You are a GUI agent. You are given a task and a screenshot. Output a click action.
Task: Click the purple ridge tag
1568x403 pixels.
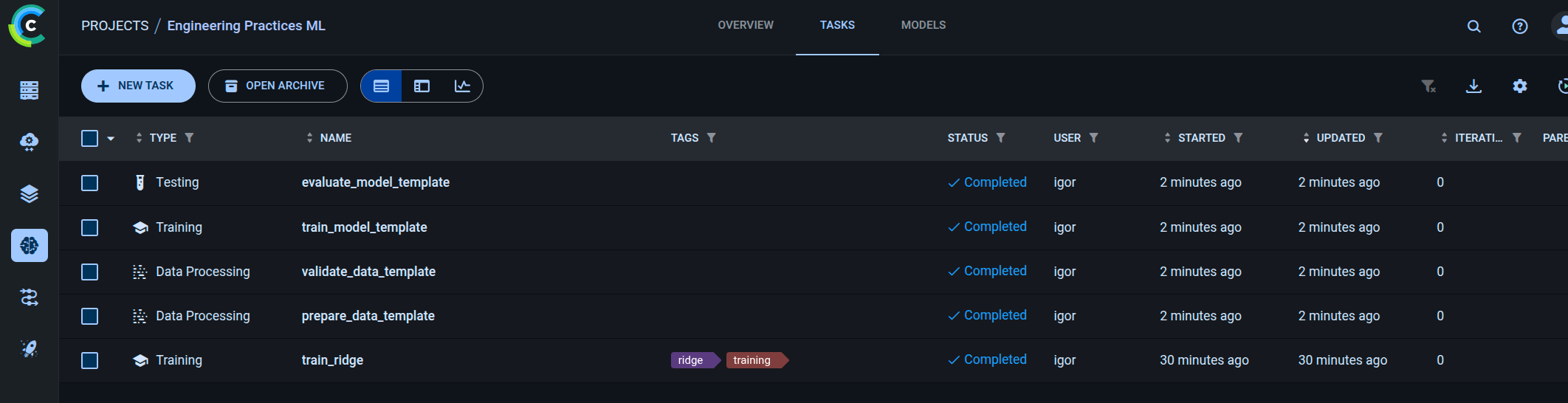(691, 360)
